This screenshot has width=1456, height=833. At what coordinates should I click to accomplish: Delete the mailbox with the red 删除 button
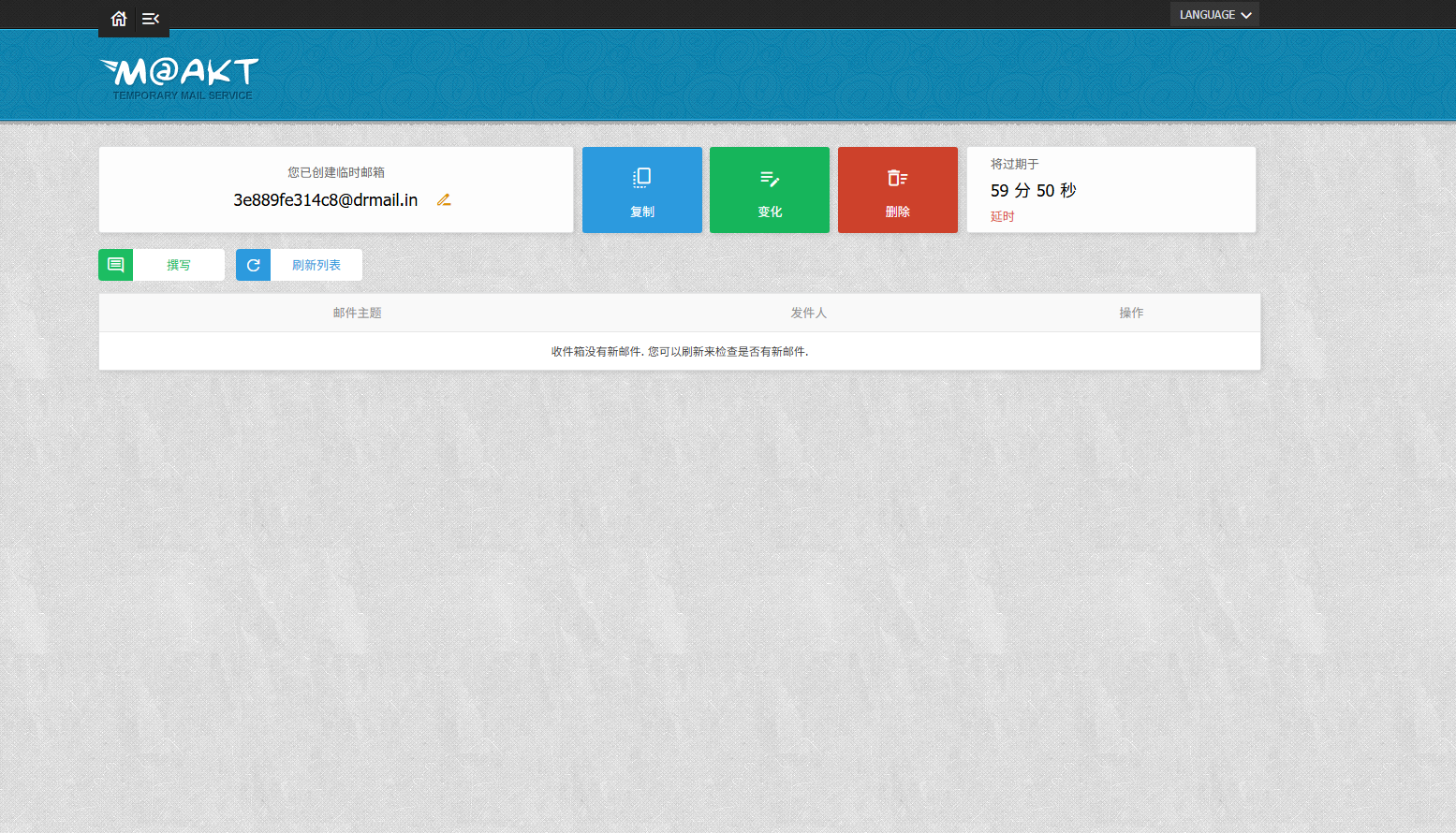point(898,190)
